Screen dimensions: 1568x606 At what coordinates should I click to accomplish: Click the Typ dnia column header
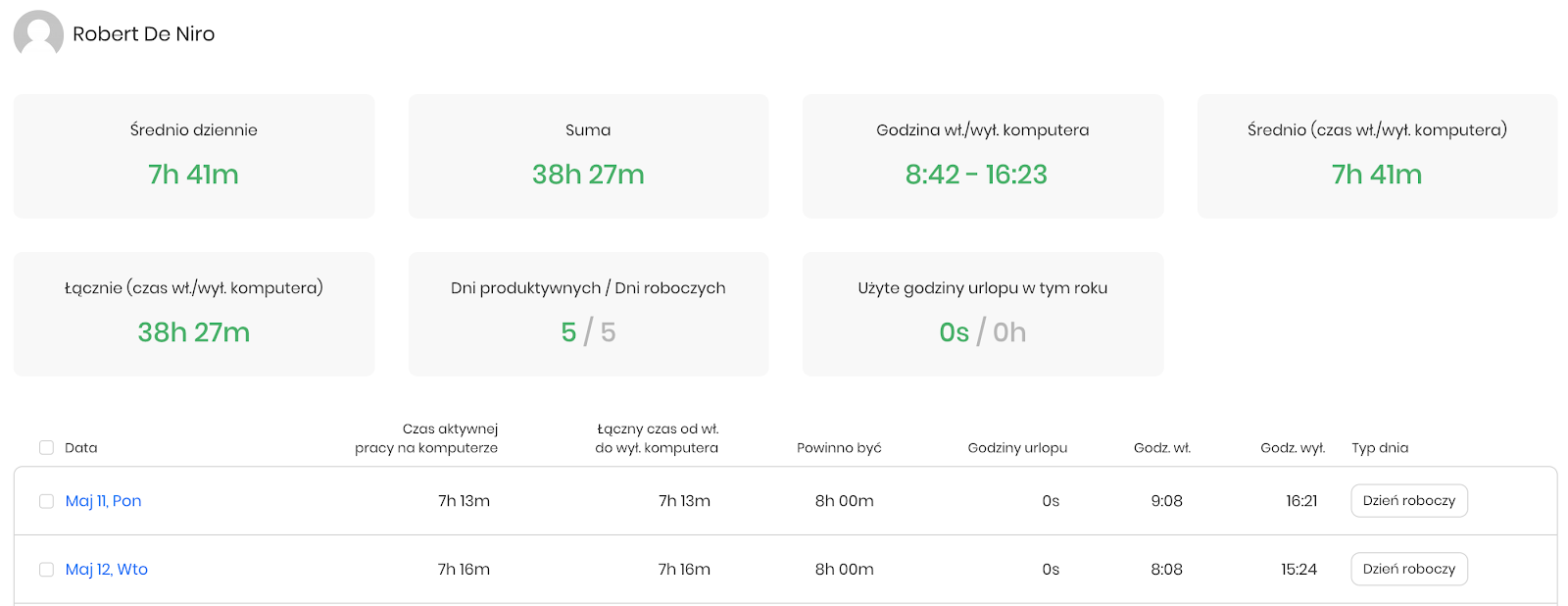1380,448
